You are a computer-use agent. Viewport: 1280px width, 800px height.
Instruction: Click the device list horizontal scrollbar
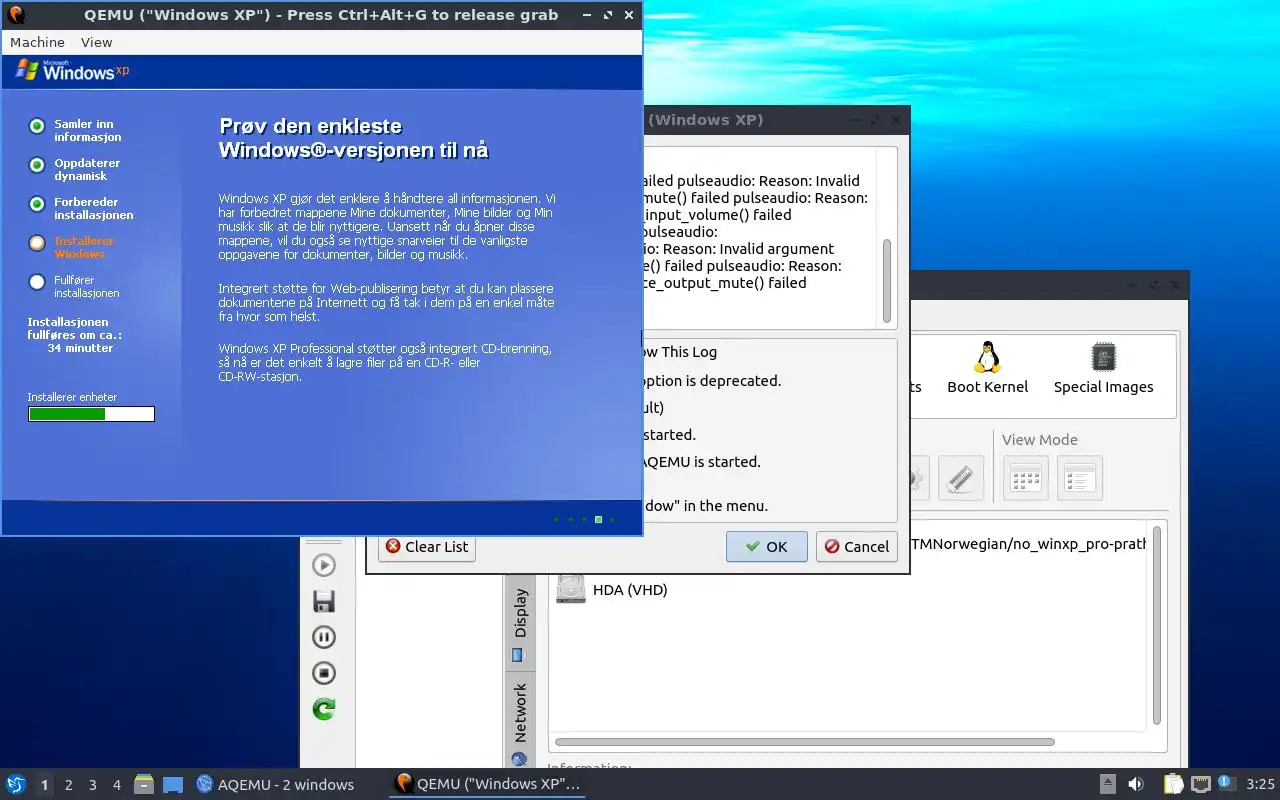(804, 742)
